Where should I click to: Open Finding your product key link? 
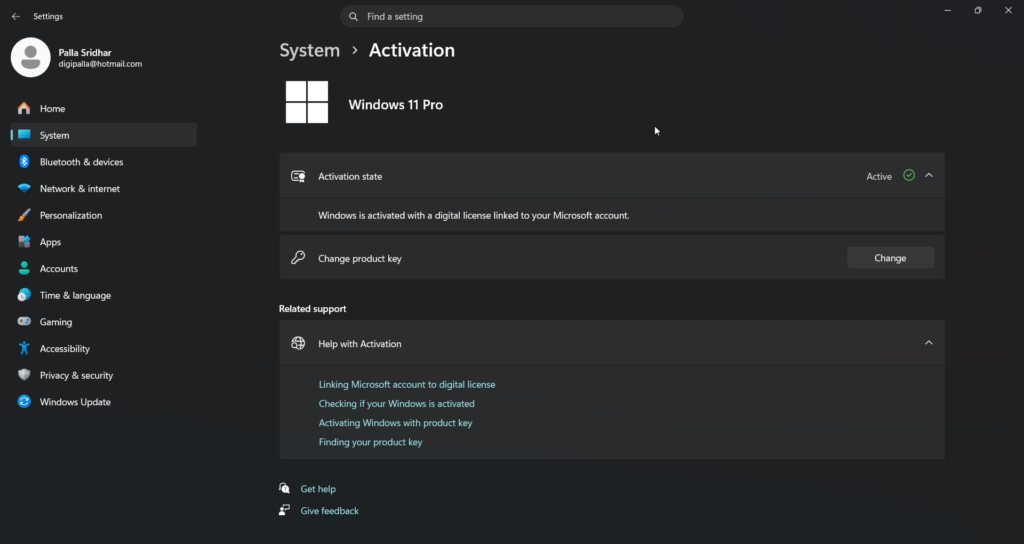(370, 442)
